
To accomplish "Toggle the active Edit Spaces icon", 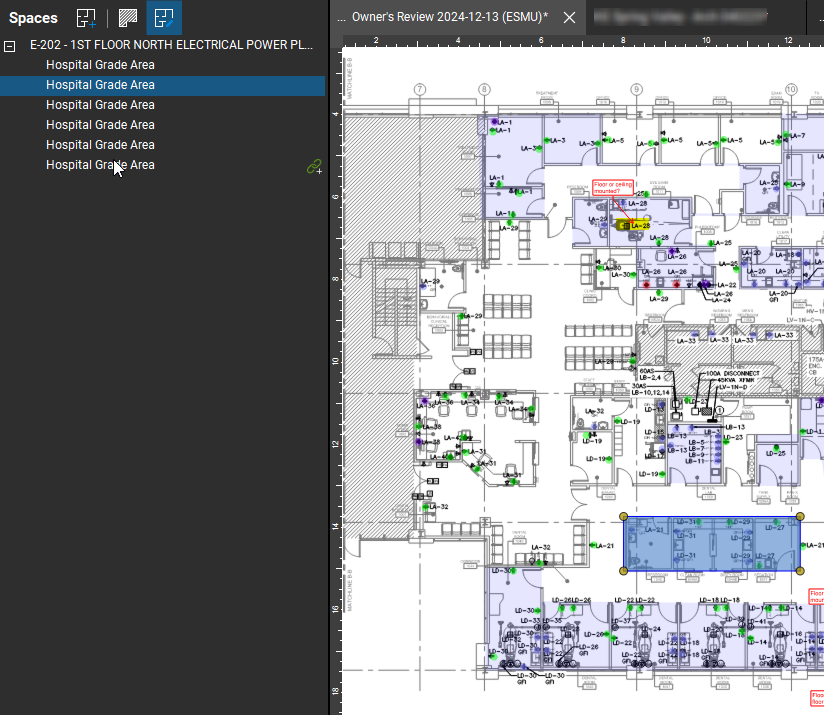I will (164, 18).
